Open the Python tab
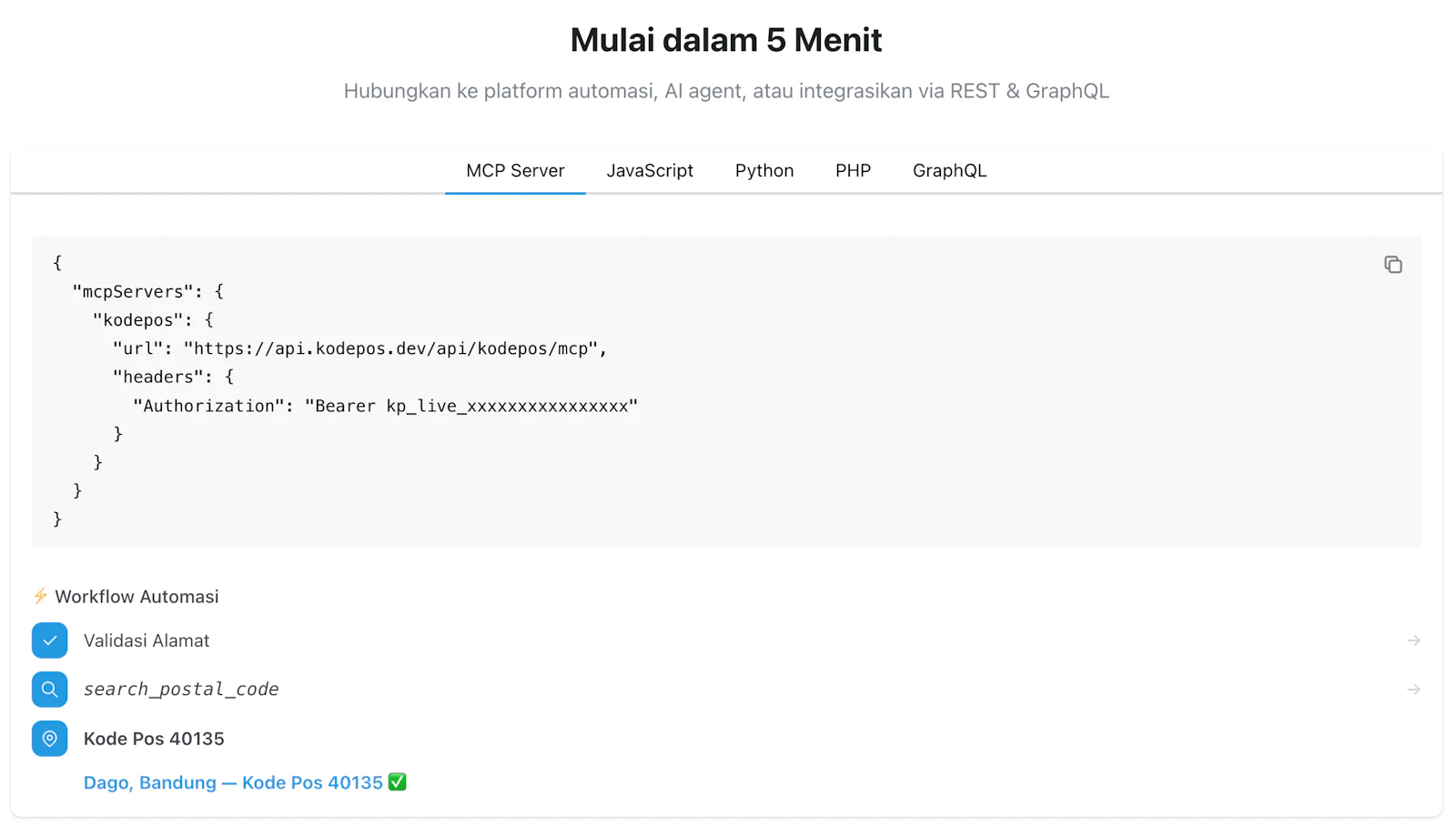1456x827 pixels. tap(764, 171)
